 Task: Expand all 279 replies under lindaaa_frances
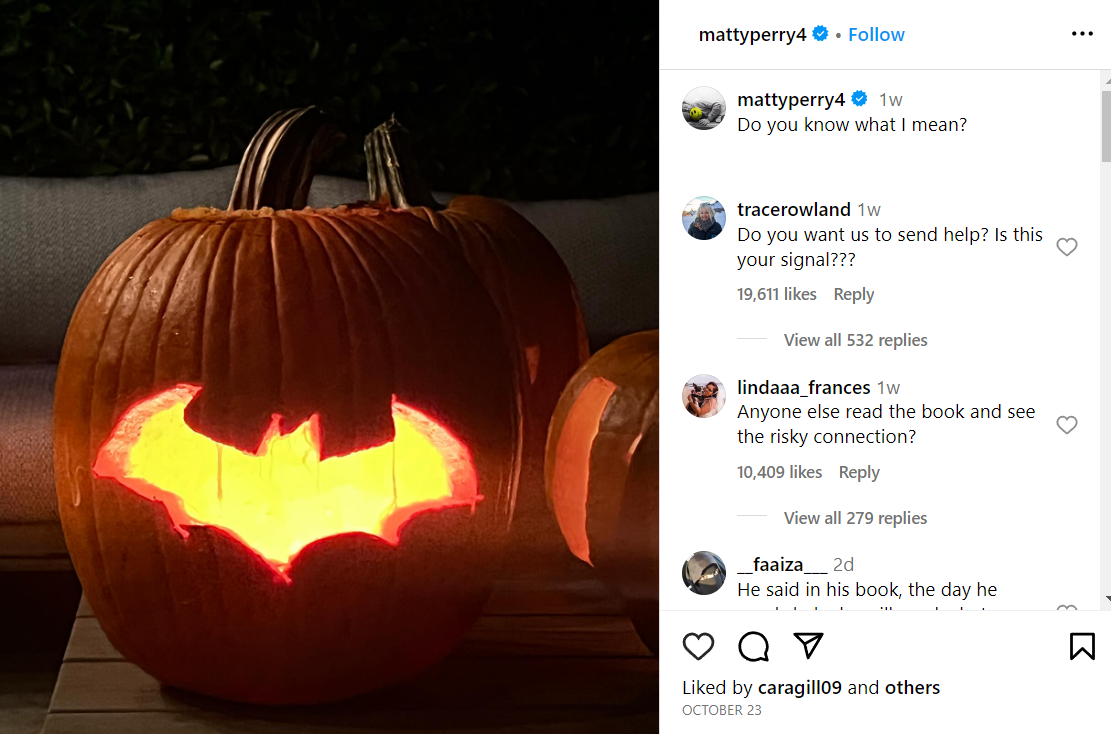[856, 518]
